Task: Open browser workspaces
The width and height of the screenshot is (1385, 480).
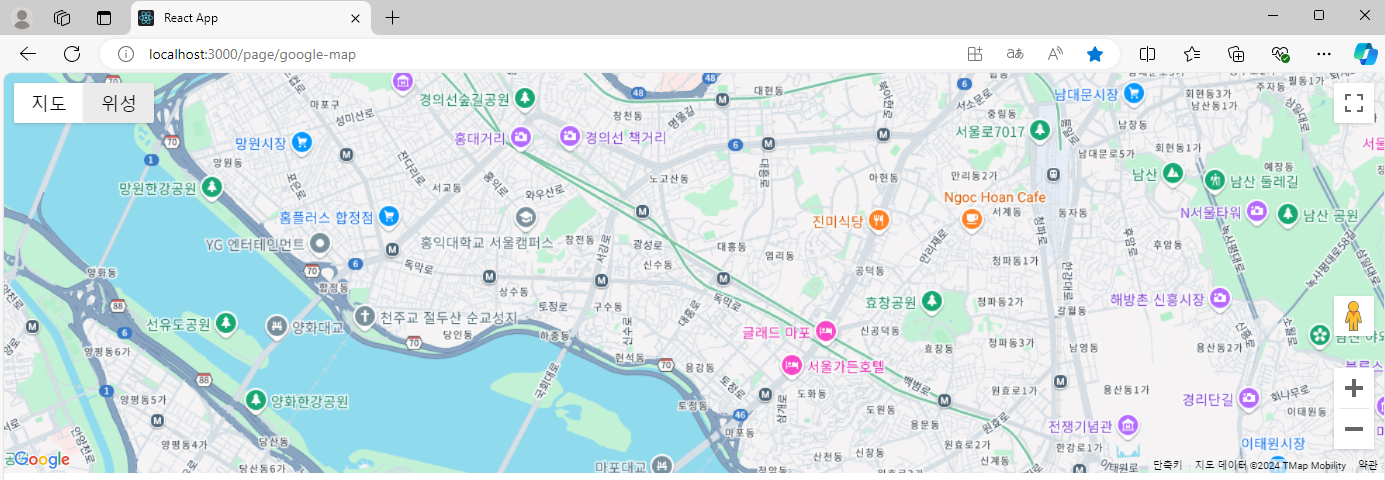Action: (x=62, y=18)
